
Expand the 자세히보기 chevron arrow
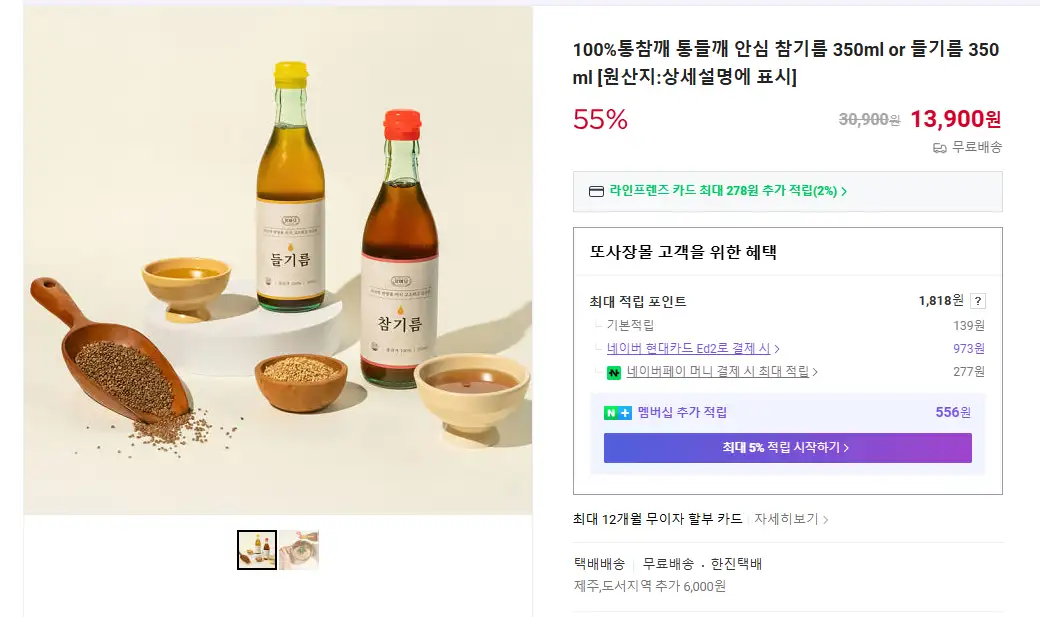[826, 520]
